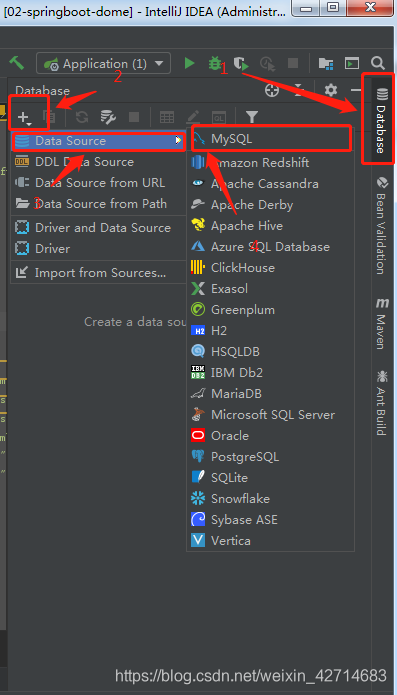Select HSQLDB data source
397x695 pixels.
pos(271,351)
